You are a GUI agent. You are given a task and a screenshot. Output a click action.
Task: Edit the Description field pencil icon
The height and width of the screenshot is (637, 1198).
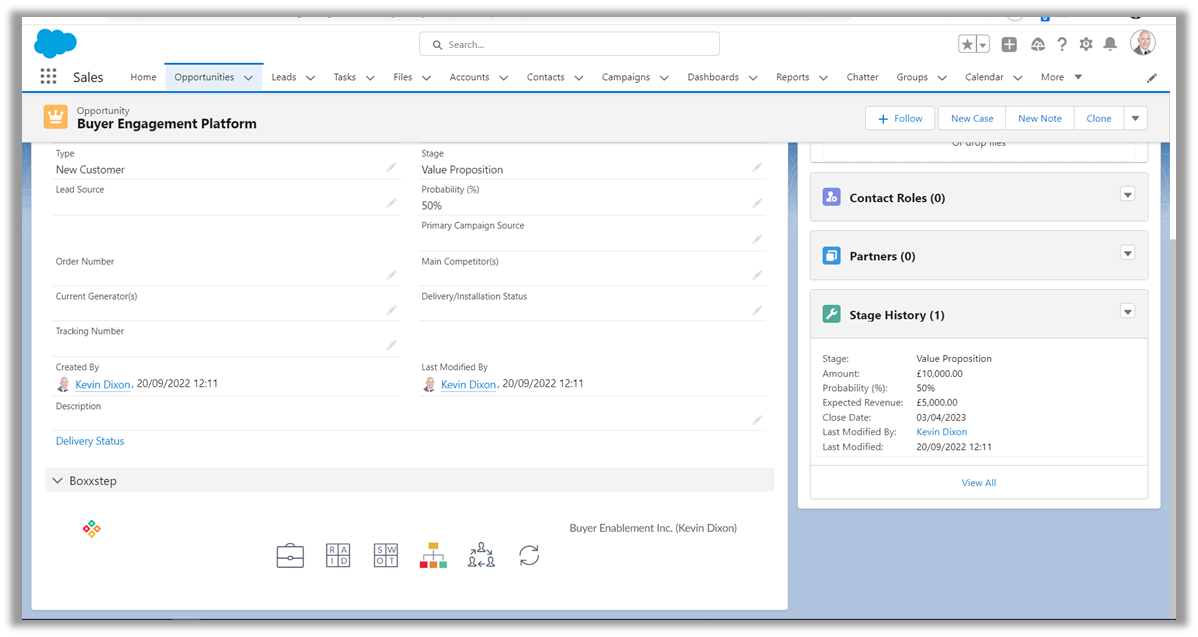(757, 420)
